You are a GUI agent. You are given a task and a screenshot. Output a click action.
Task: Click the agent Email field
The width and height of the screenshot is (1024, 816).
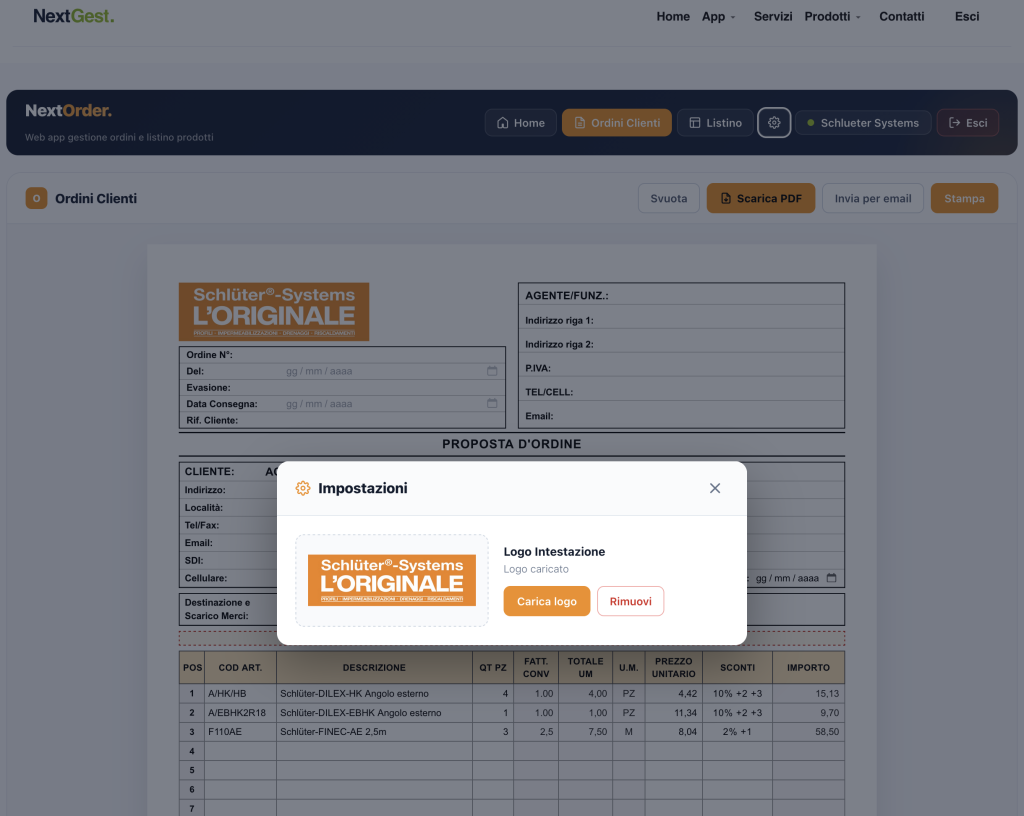(x=681, y=416)
